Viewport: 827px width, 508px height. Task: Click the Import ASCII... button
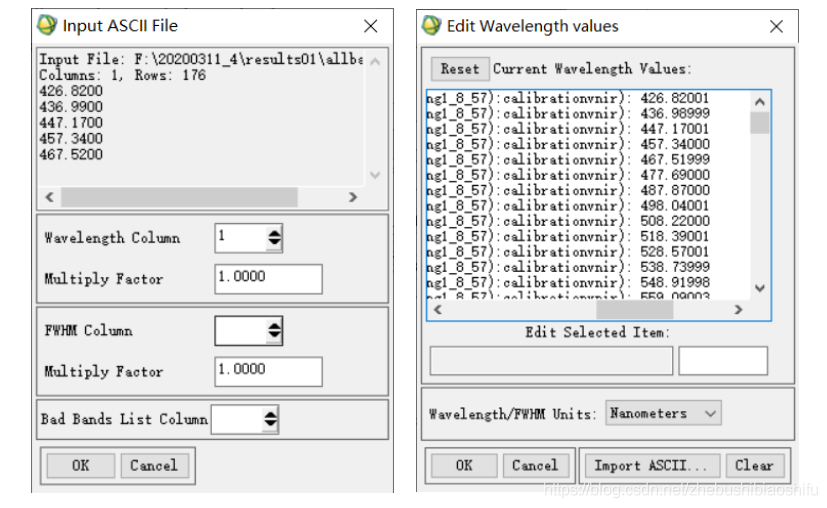click(x=650, y=465)
